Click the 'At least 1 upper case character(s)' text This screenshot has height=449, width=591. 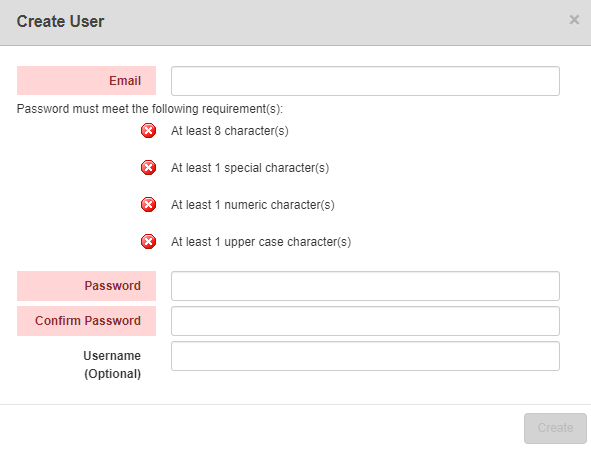coord(261,242)
